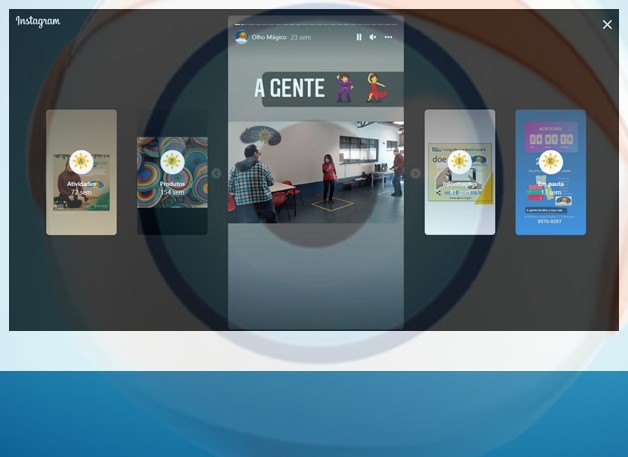Open the Olho Mágico profile picture

click(x=242, y=37)
